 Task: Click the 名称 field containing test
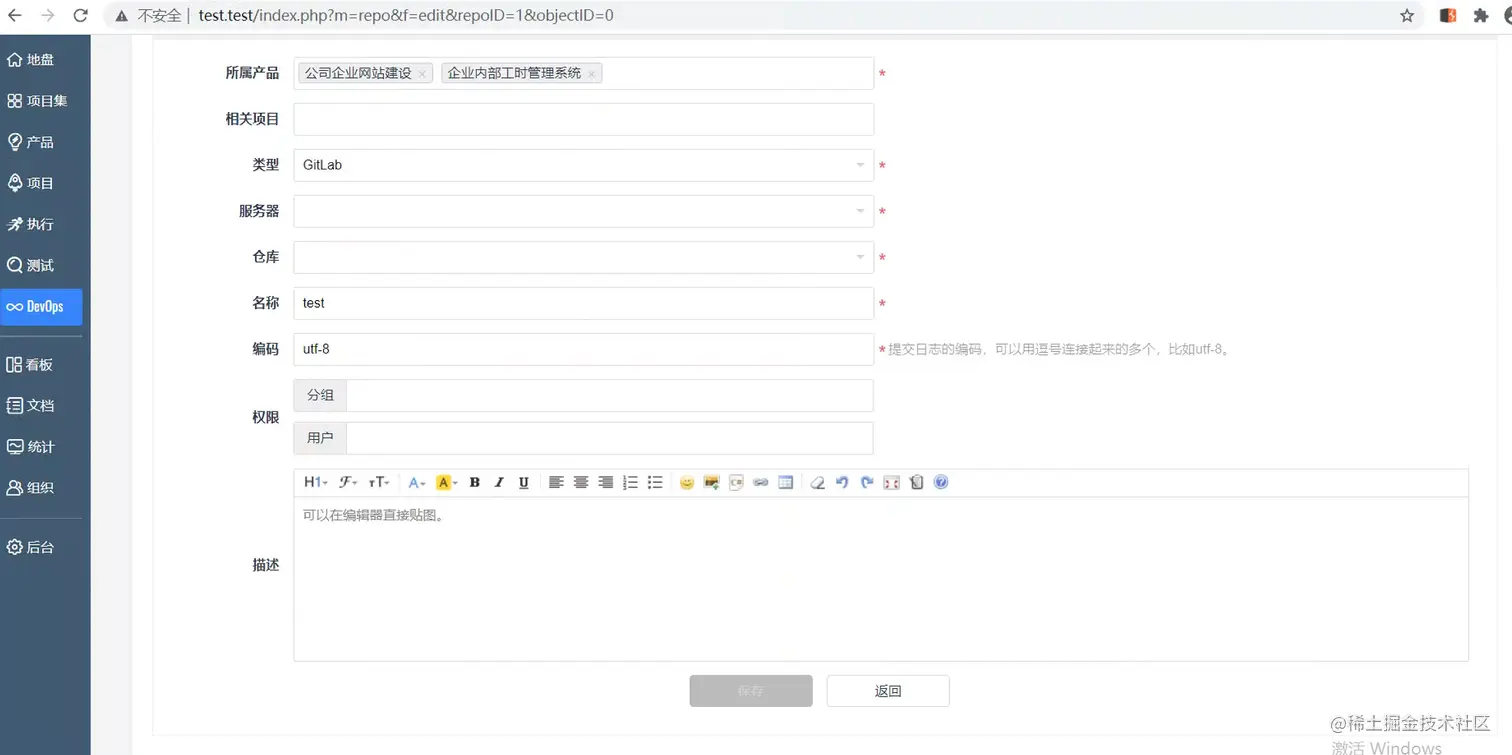(584, 303)
